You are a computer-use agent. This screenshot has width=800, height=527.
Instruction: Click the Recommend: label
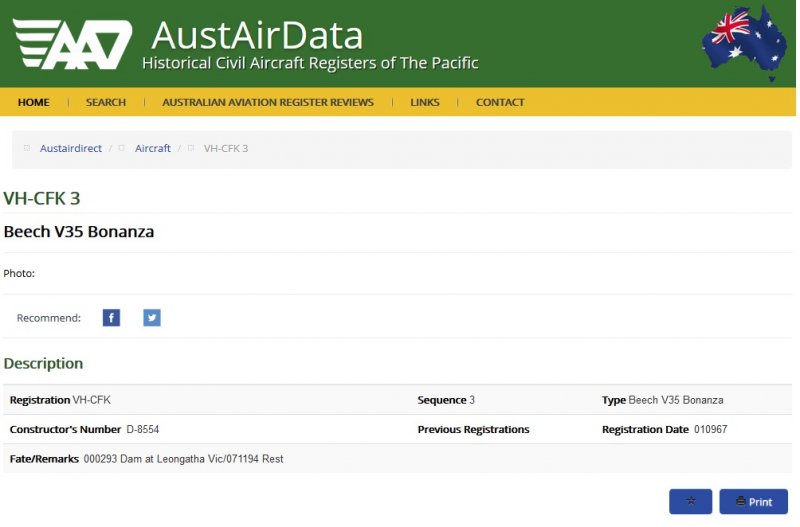pyautogui.click(x=49, y=318)
